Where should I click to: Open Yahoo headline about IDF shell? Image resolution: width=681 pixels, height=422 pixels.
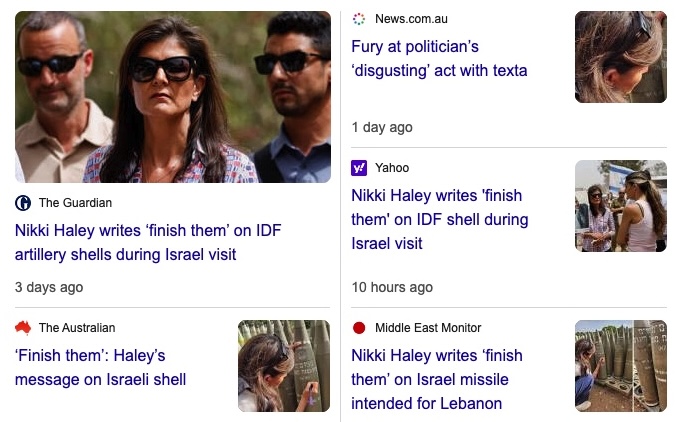tap(440, 219)
